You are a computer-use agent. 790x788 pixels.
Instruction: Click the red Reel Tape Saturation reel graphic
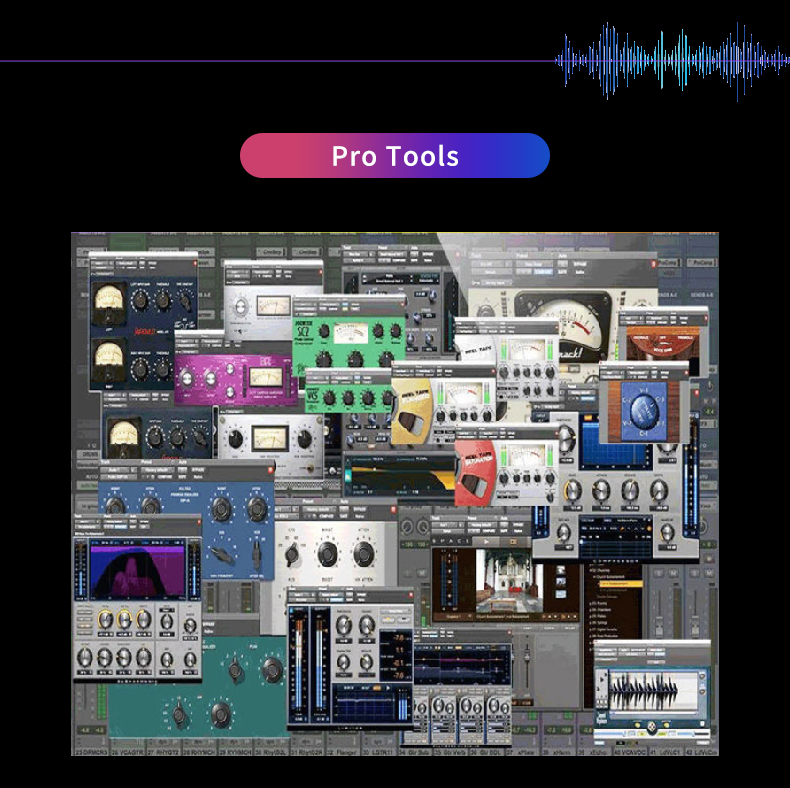[475, 473]
